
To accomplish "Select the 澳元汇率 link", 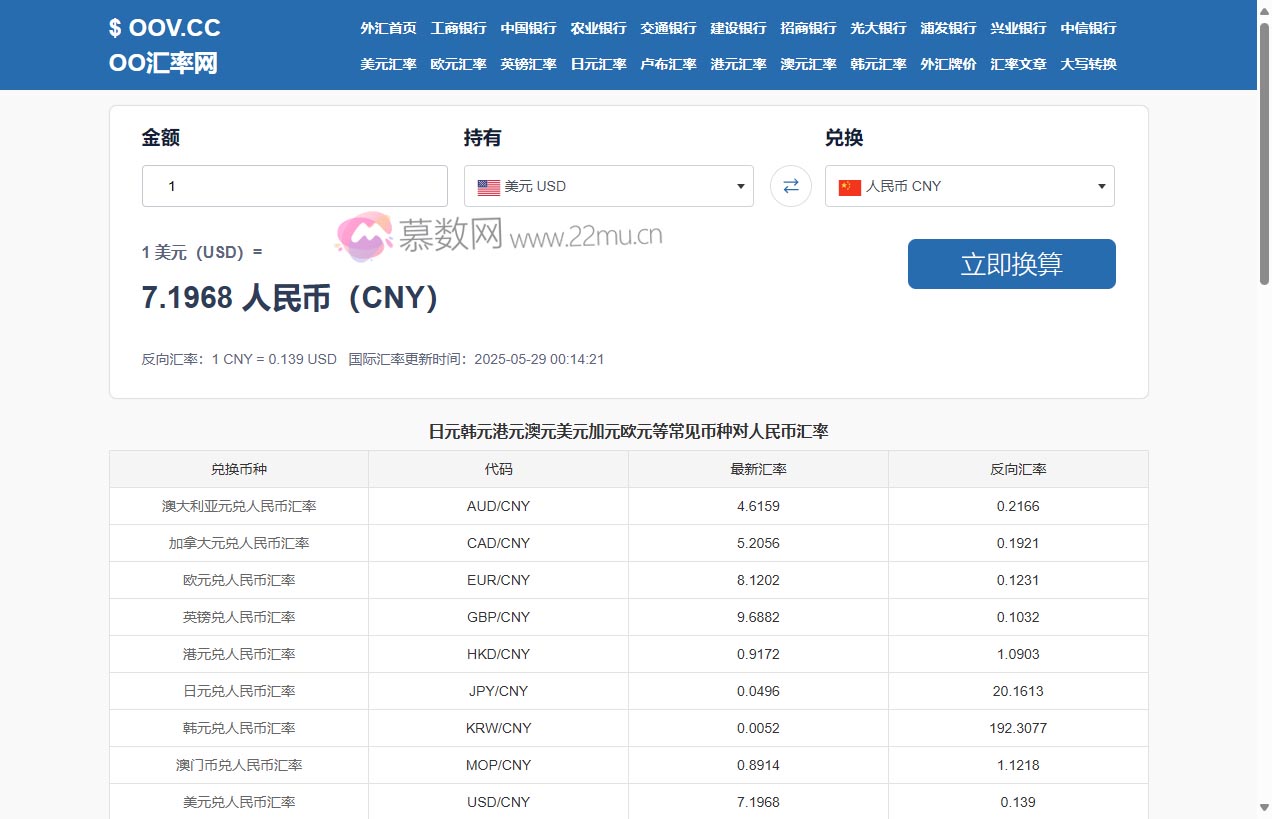I will [808, 64].
